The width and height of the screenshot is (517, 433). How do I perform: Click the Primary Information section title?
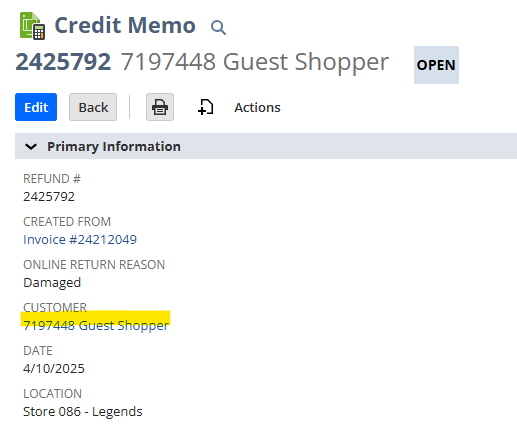tap(114, 146)
